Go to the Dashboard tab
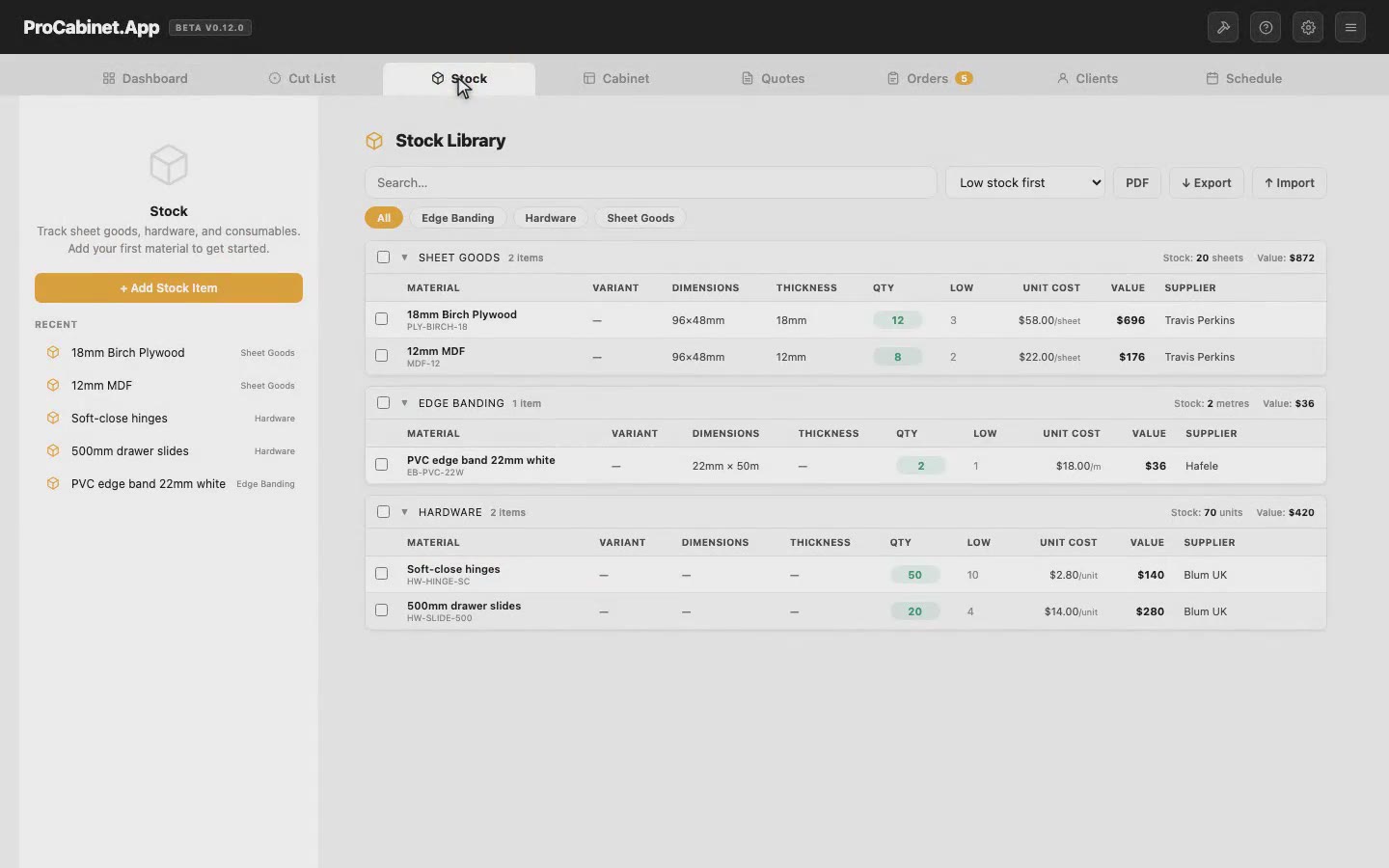This screenshot has width=1389, height=868. tap(145, 78)
